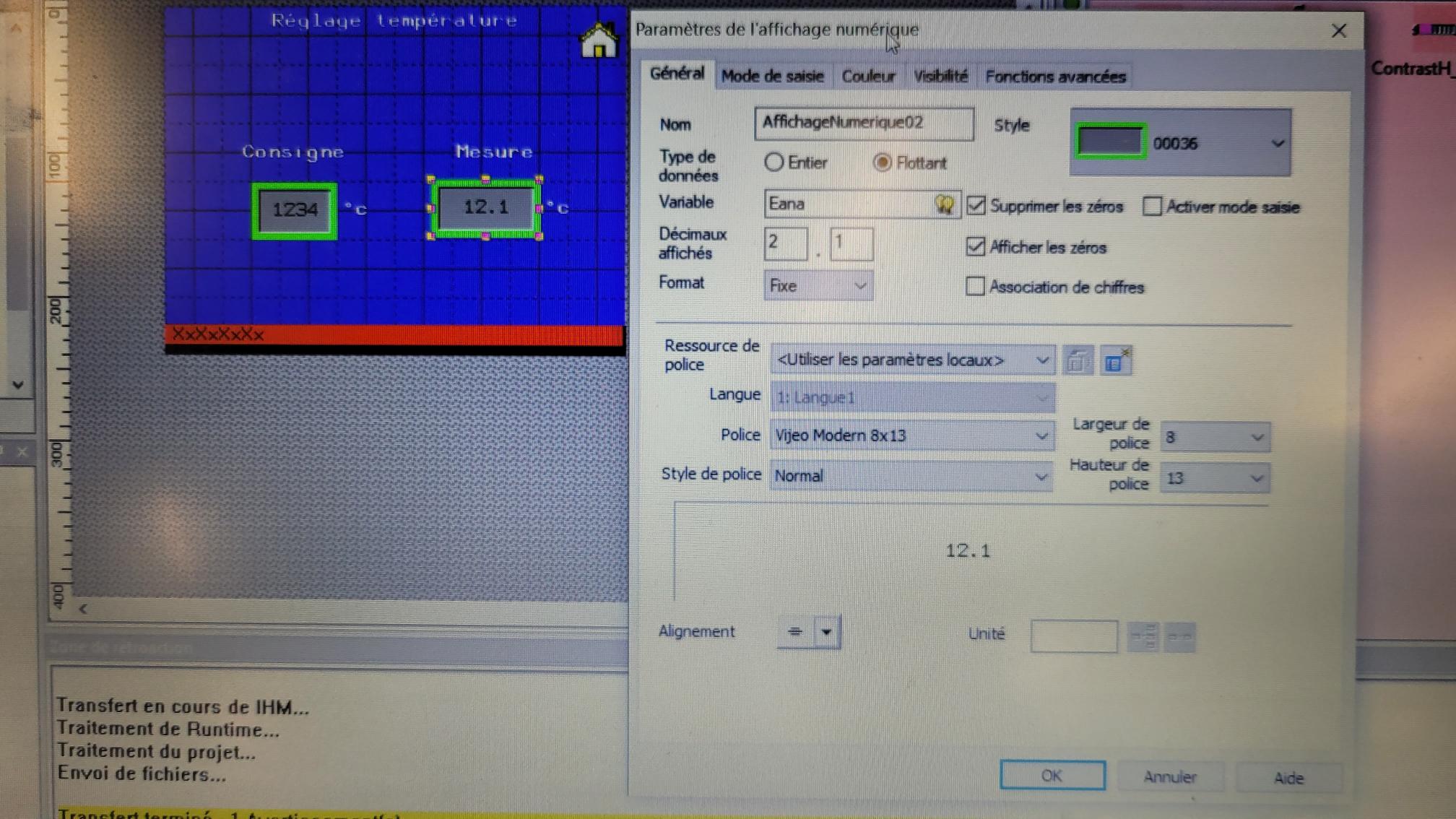The image size is (1456, 819).
Task: Select the Consigne numeric display 1234
Action: coord(294,210)
